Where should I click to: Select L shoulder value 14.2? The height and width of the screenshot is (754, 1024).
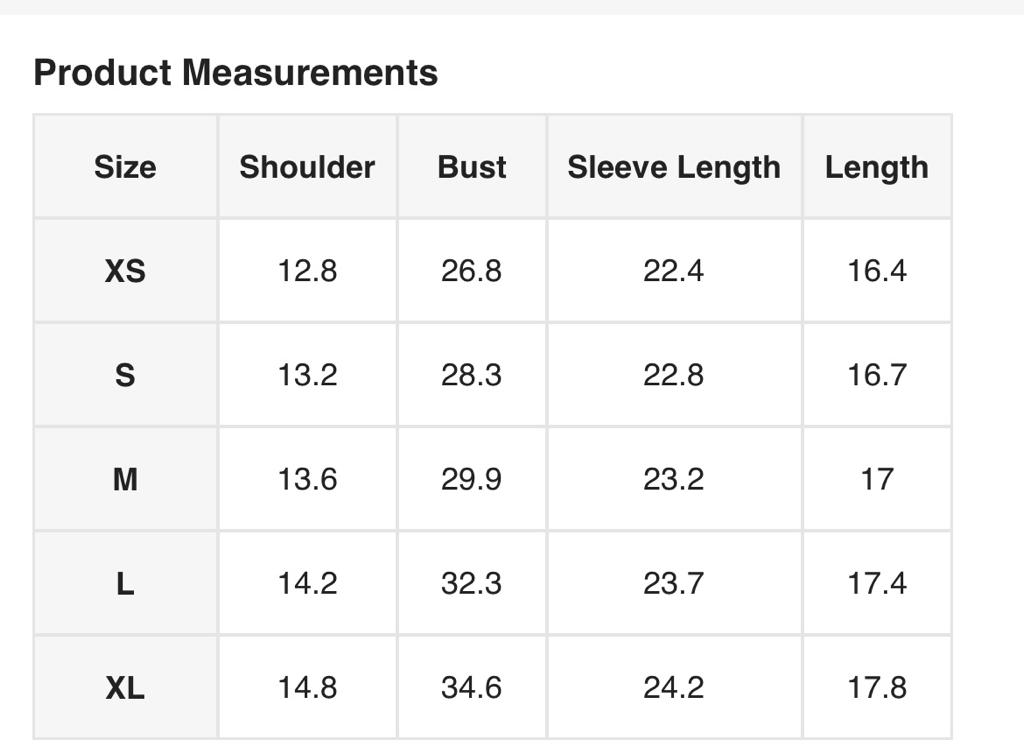coord(307,583)
